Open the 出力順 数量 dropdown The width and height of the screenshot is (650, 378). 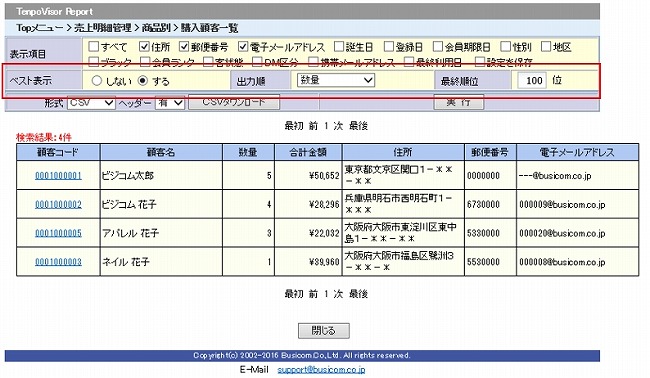(x=336, y=80)
